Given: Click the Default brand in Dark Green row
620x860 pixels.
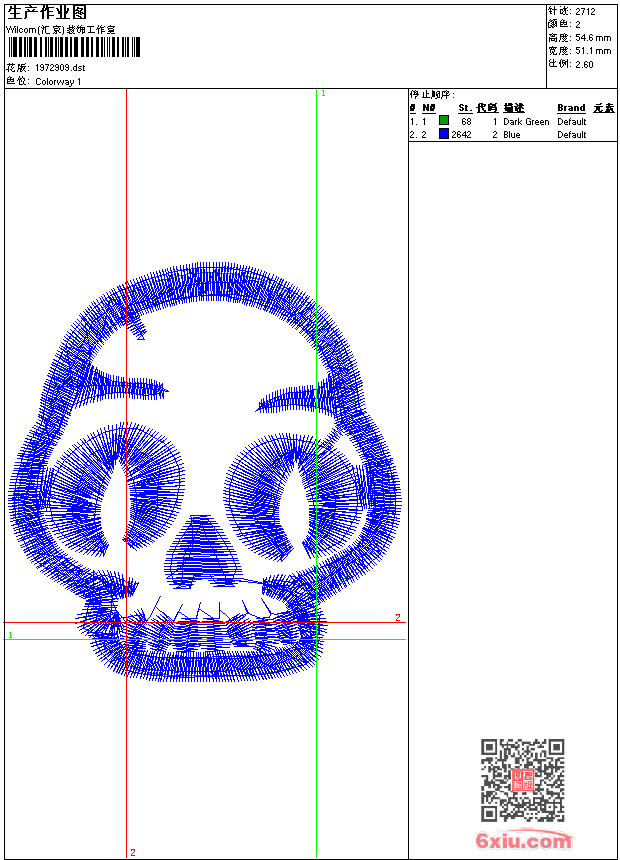Looking at the screenshot, I should point(571,122).
